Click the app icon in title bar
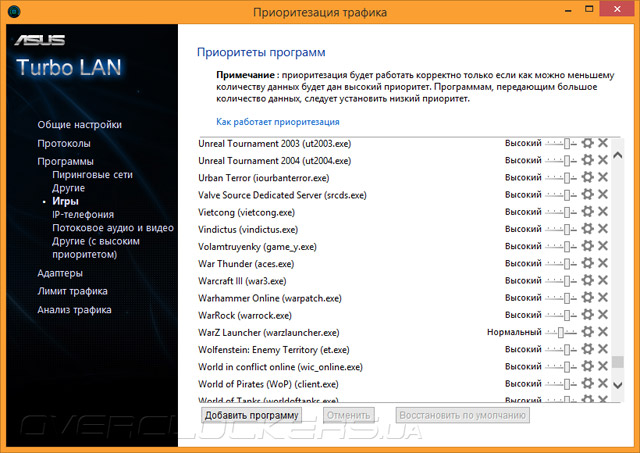This screenshot has height=453, width=640. coord(14,12)
